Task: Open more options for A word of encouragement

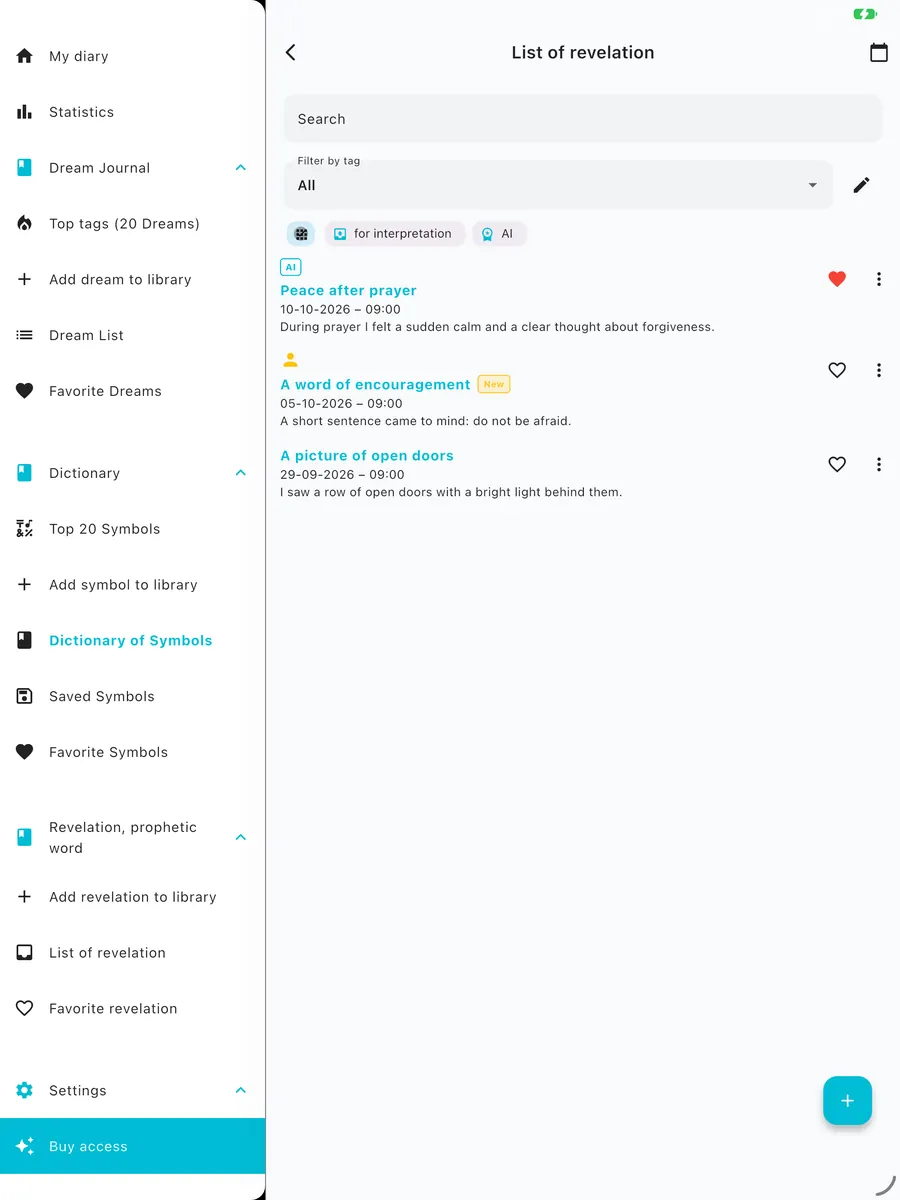Action: tap(879, 370)
